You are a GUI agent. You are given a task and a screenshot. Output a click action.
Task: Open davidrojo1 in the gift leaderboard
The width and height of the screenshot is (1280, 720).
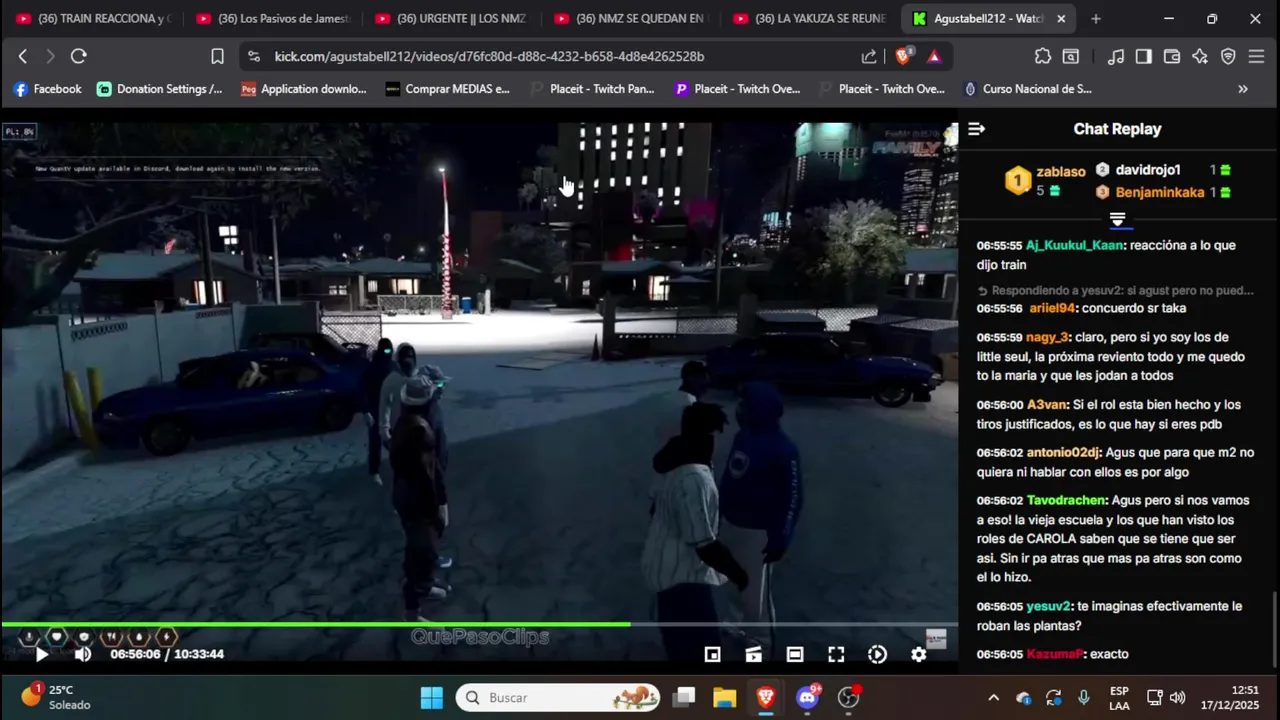pyautogui.click(x=1148, y=170)
